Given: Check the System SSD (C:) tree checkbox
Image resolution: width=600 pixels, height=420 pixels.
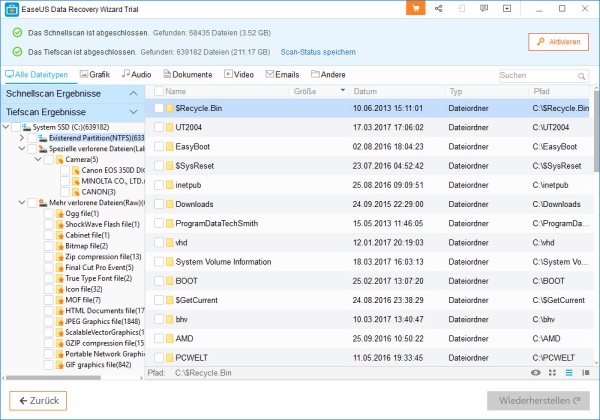Looking at the screenshot, I should tap(16, 127).
